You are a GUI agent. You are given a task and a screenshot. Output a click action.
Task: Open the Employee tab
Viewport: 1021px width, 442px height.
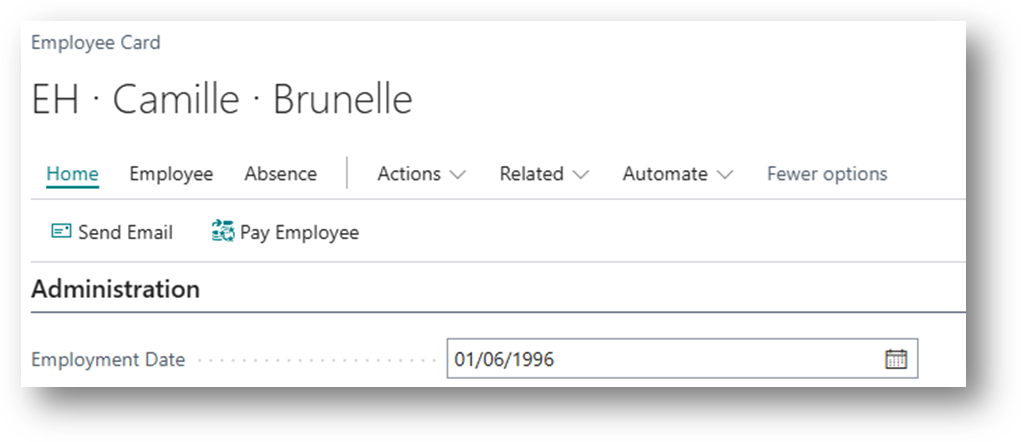(171, 173)
